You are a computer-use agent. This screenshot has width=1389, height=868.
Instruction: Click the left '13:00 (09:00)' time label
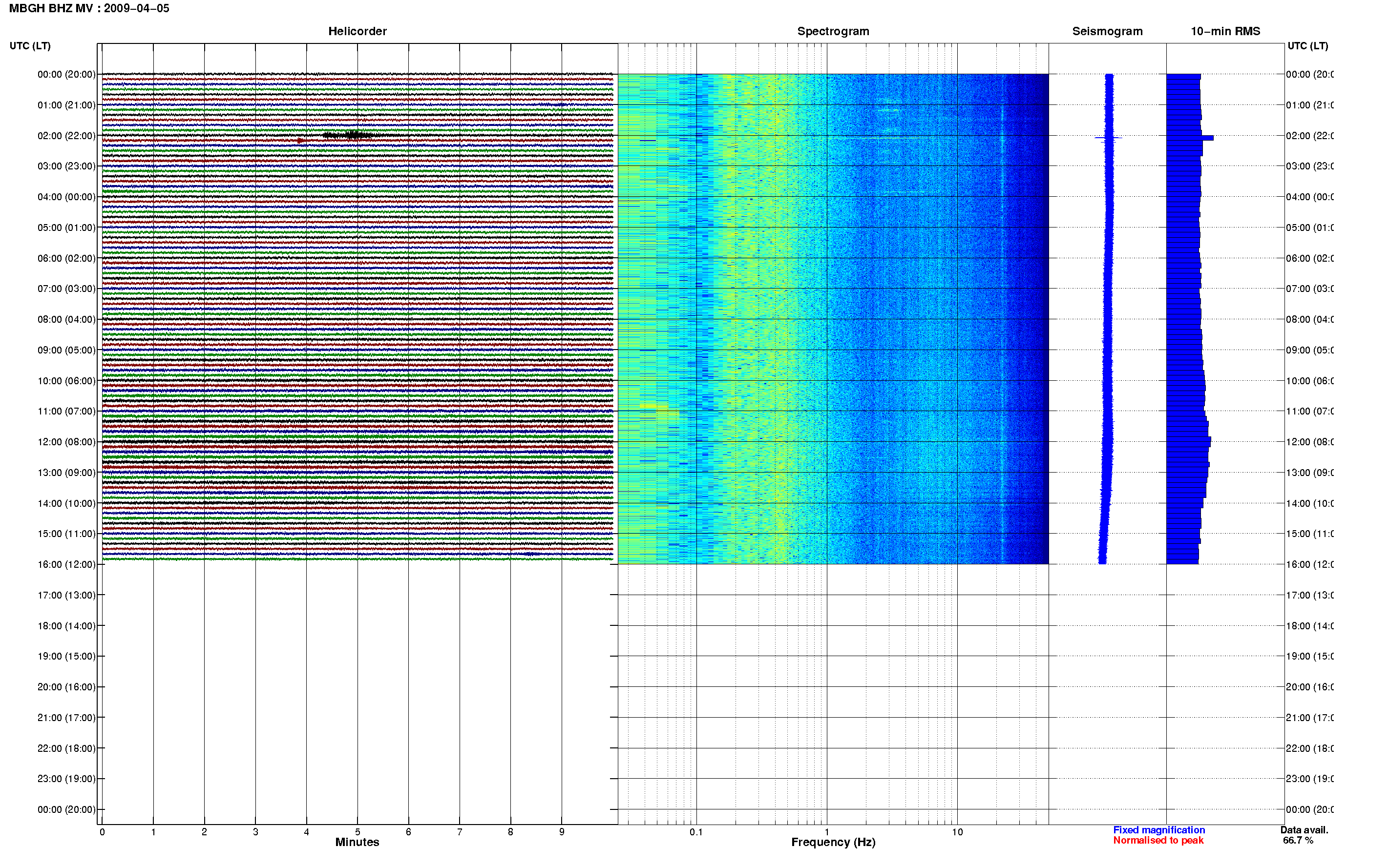click(x=66, y=473)
